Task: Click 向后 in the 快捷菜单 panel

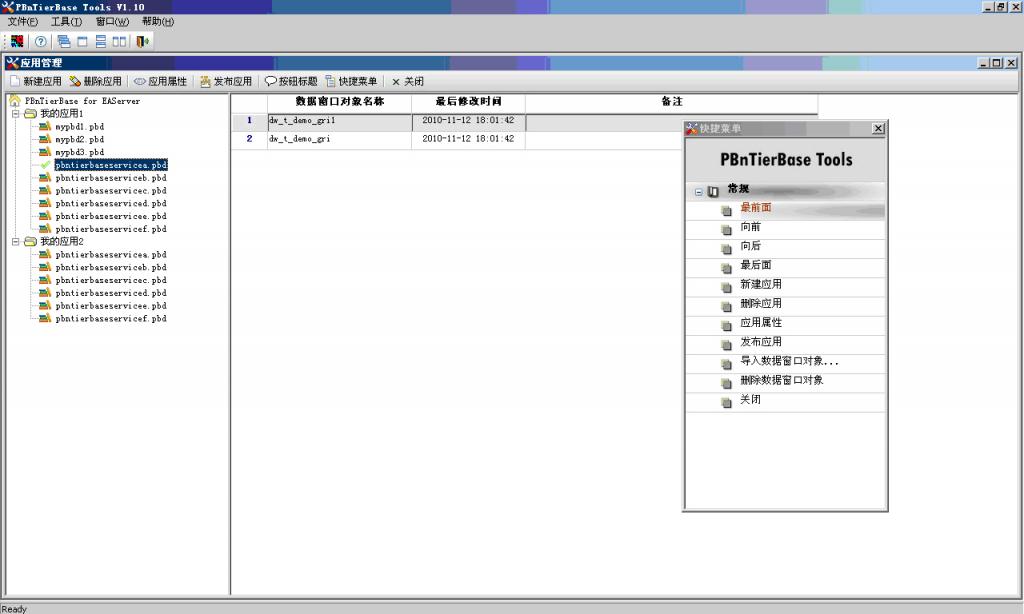Action: [750, 246]
